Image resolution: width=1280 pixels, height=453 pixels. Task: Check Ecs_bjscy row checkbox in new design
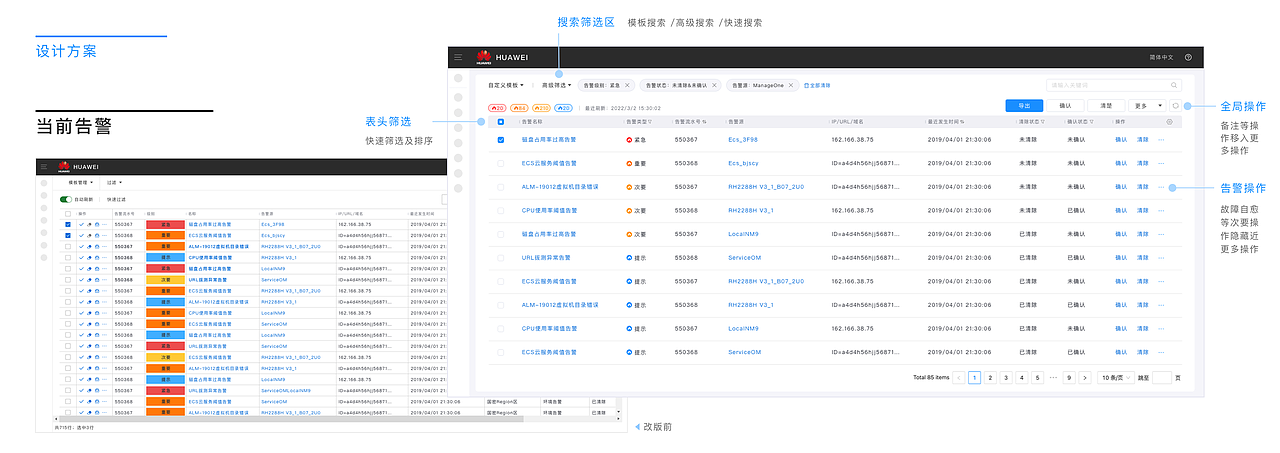[x=501, y=163]
